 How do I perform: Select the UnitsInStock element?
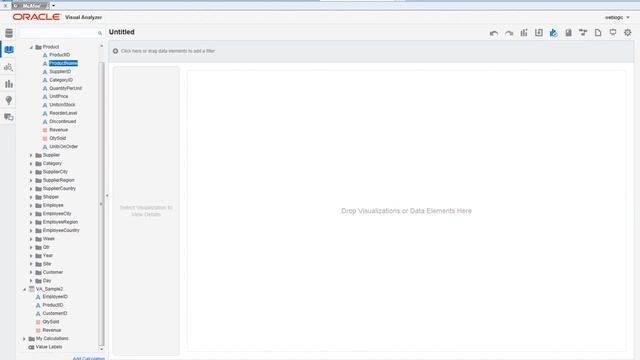pos(62,105)
